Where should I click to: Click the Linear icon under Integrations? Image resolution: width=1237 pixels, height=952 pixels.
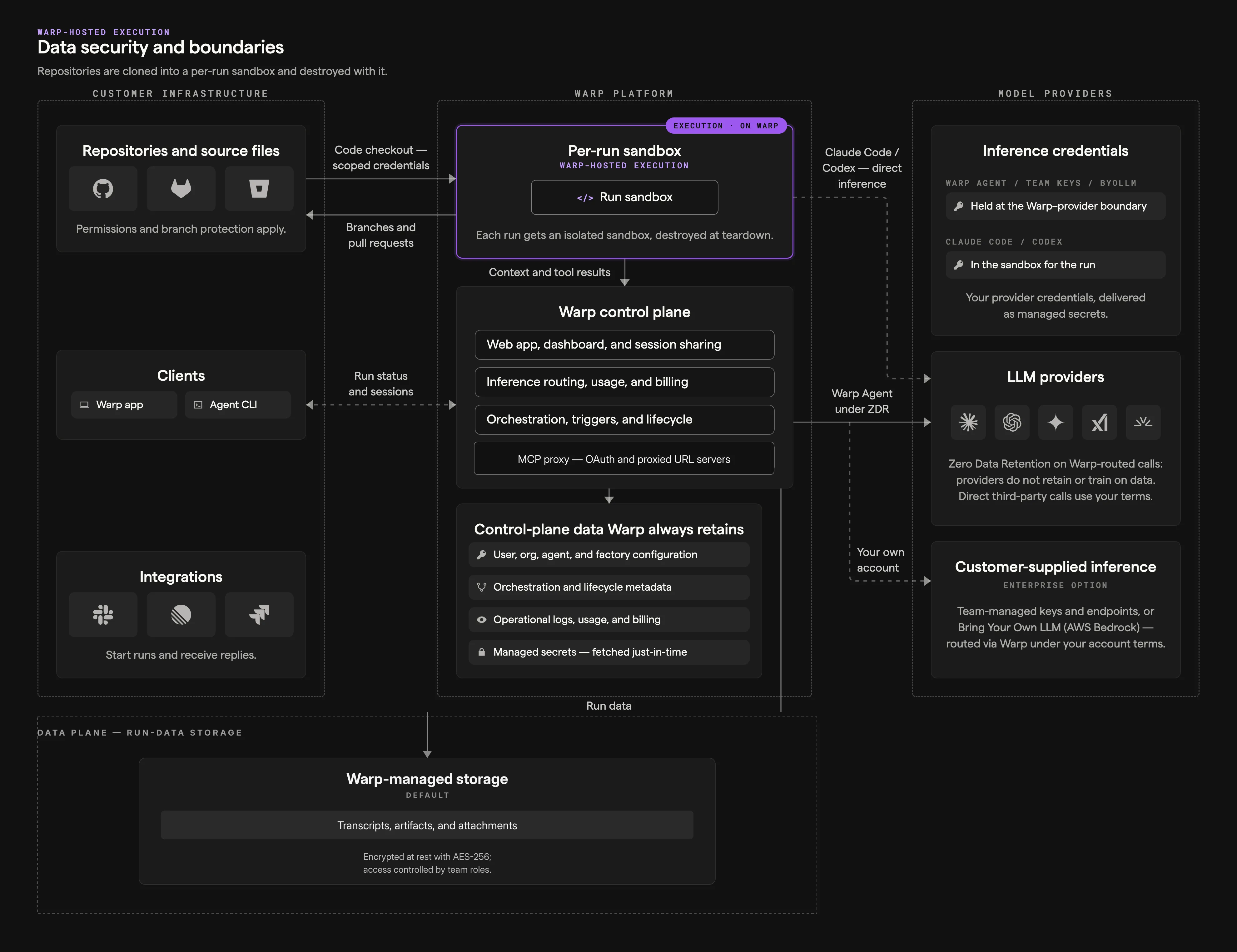coord(181,614)
